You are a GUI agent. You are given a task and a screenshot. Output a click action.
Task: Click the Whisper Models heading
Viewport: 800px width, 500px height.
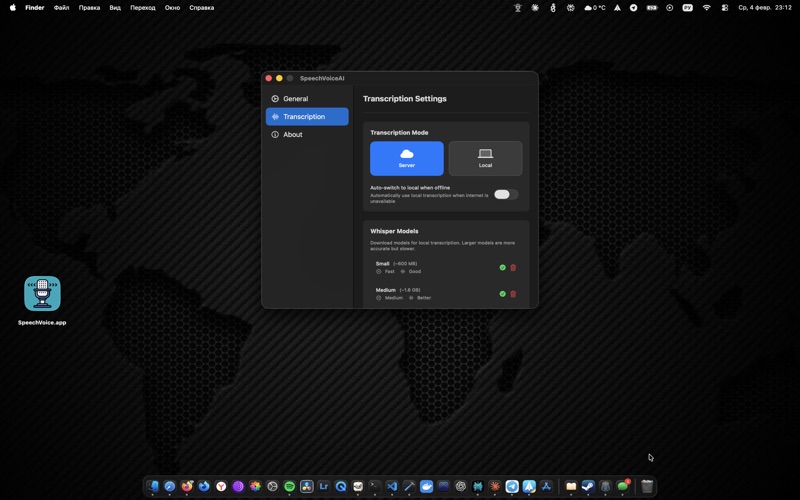point(394,231)
